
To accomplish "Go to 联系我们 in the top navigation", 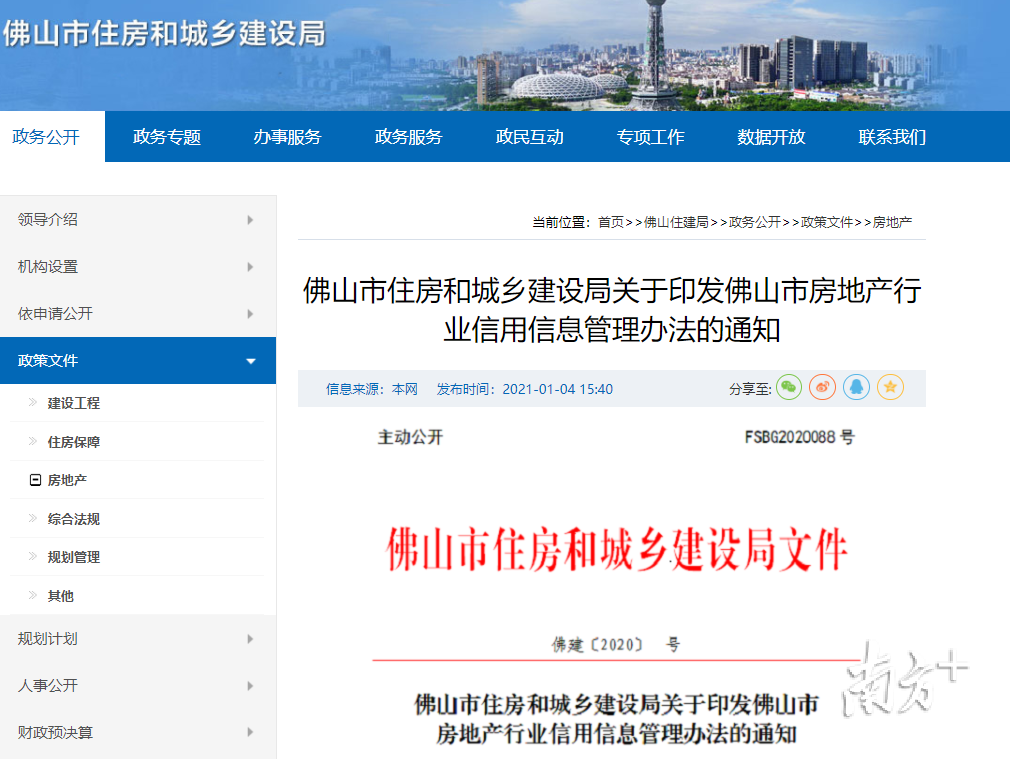I will pyautogui.click(x=892, y=137).
